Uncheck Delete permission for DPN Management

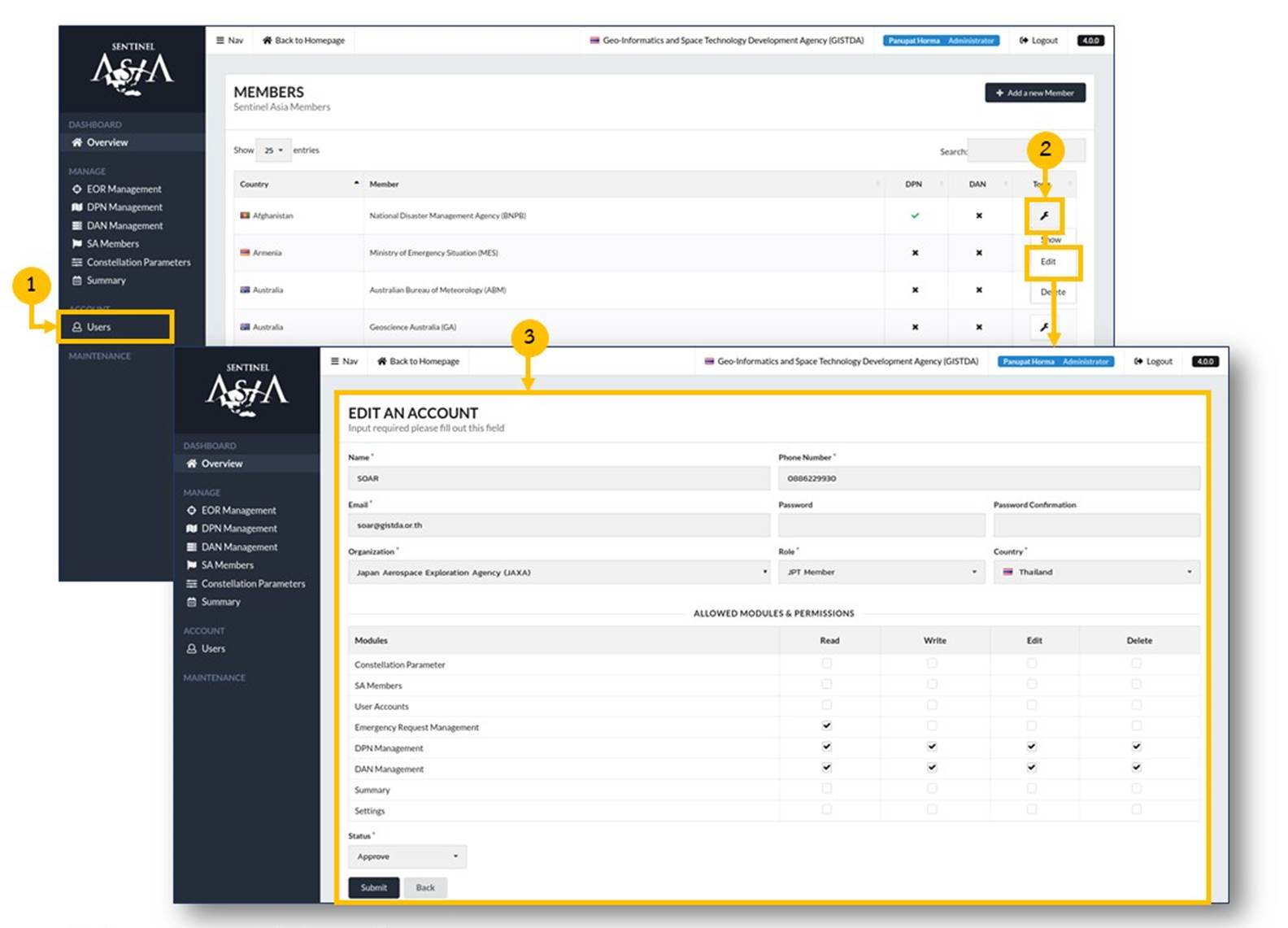click(1136, 747)
